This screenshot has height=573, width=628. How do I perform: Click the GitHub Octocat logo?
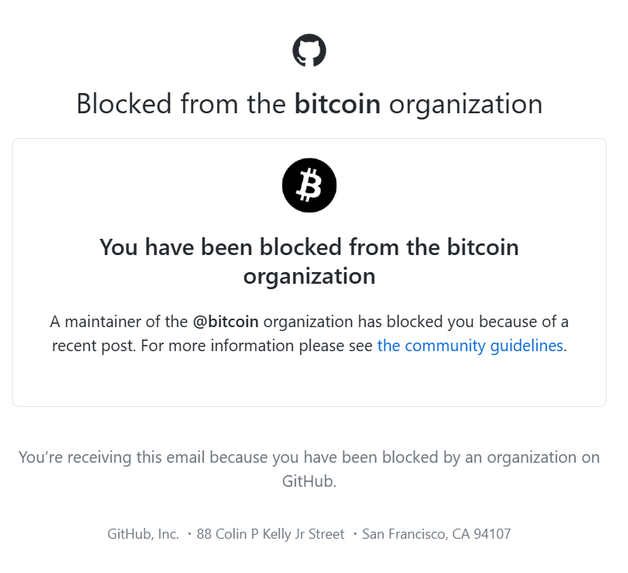tap(309, 50)
